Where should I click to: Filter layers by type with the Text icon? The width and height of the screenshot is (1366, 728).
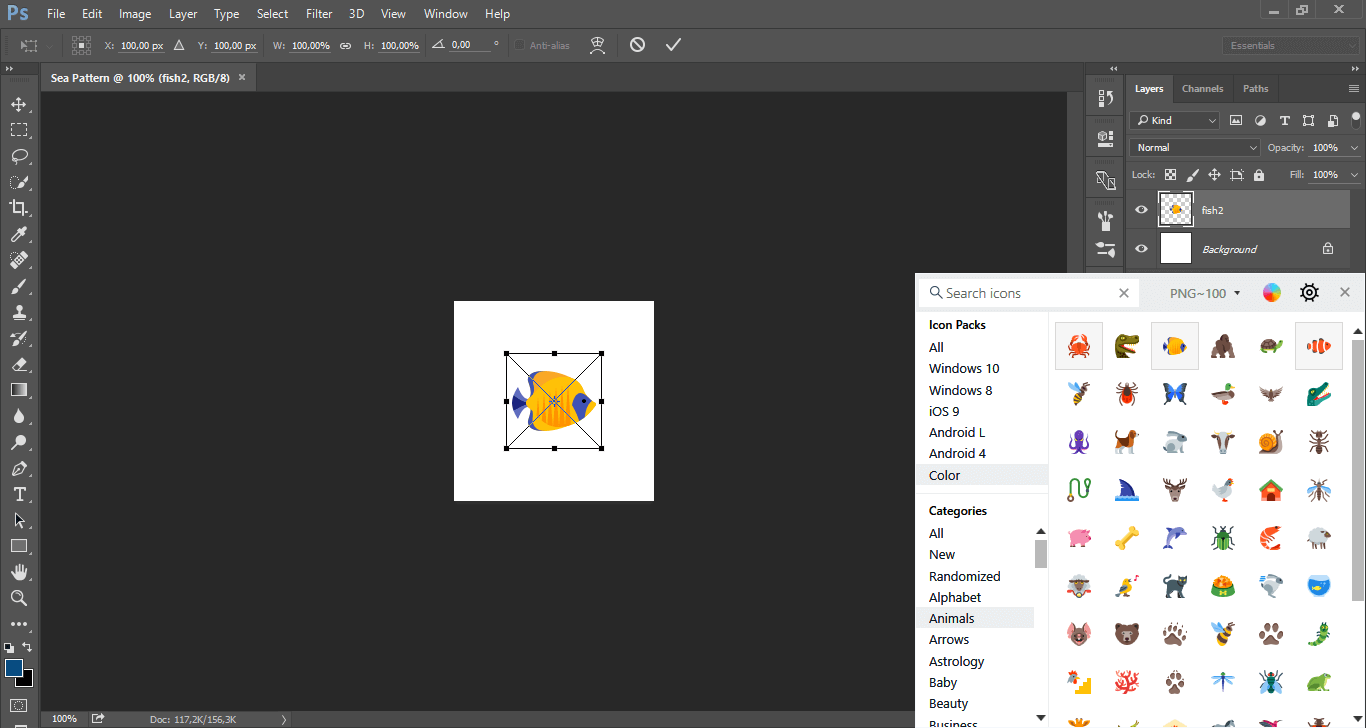click(1285, 120)
